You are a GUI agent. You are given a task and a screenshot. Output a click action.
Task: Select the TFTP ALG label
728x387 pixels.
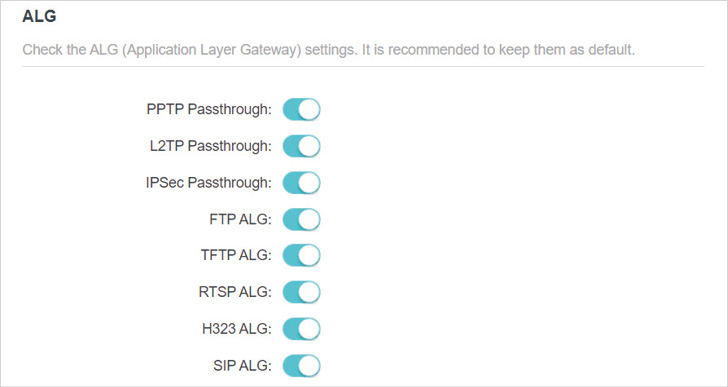[236, 256]
